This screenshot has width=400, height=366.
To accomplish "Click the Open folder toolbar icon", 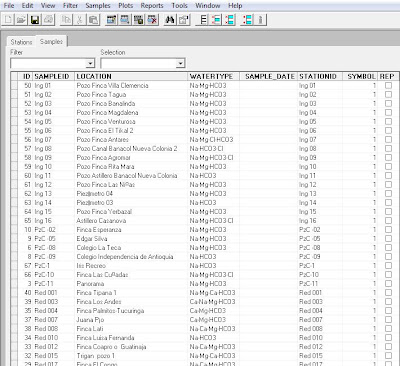I will tap(22, 20).
